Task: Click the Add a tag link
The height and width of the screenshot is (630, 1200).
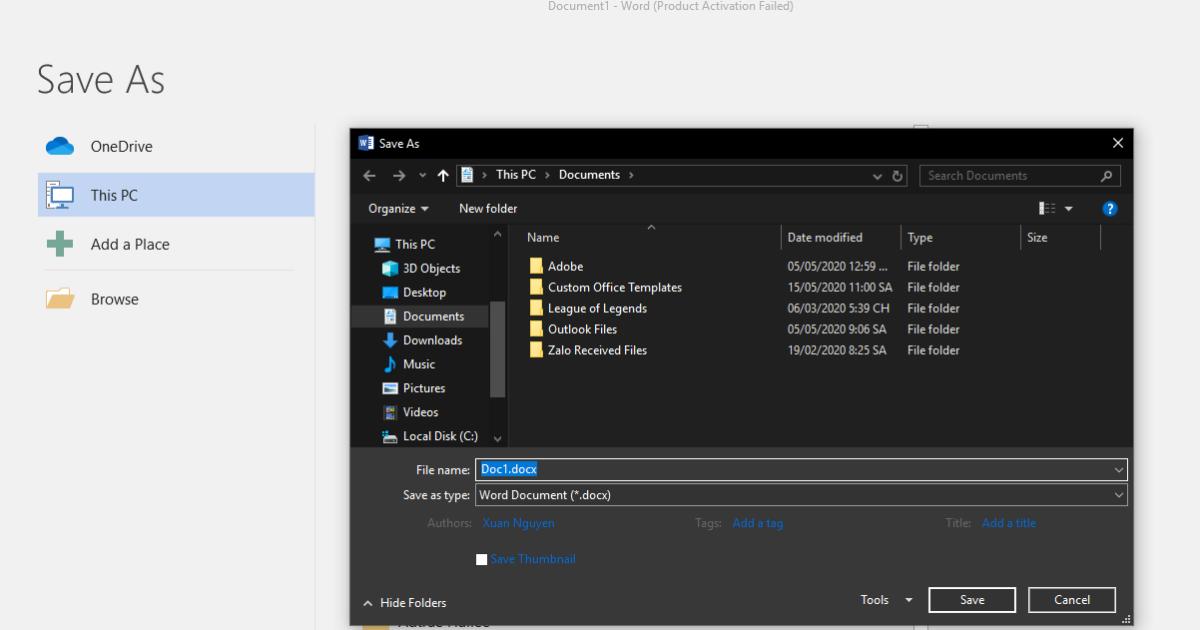Action: pyautogui.click(x=757, y=523)
